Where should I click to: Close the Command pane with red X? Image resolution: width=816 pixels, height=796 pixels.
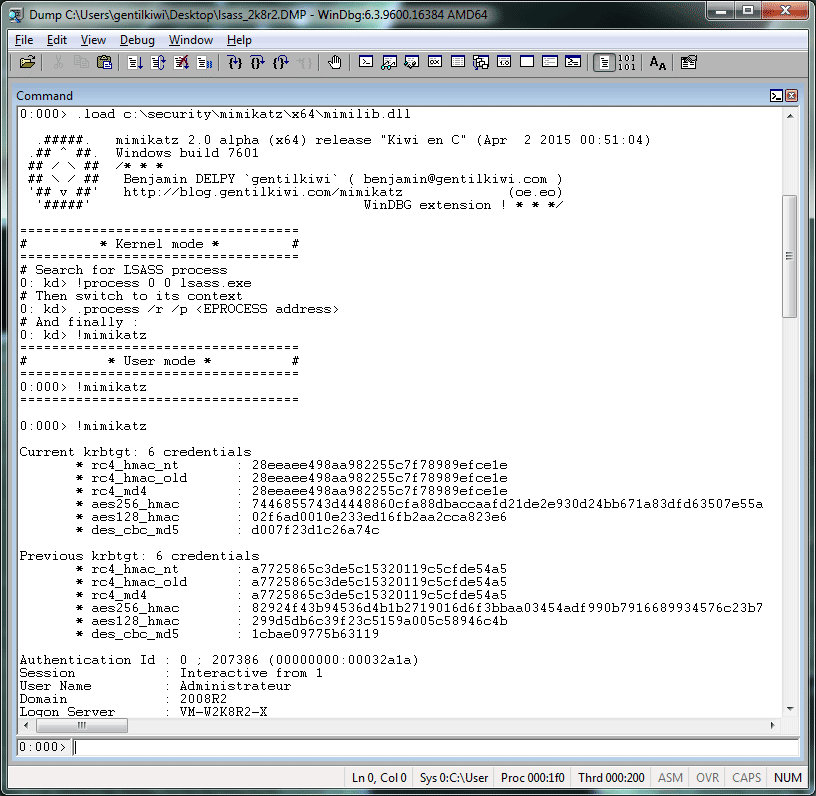(791, 96)
